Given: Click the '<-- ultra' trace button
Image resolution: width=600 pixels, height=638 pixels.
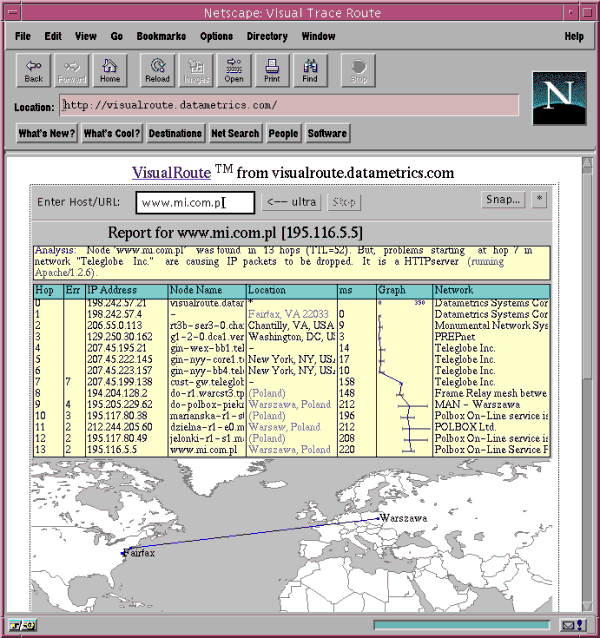Looking at the screenshot, I should 292,202.
